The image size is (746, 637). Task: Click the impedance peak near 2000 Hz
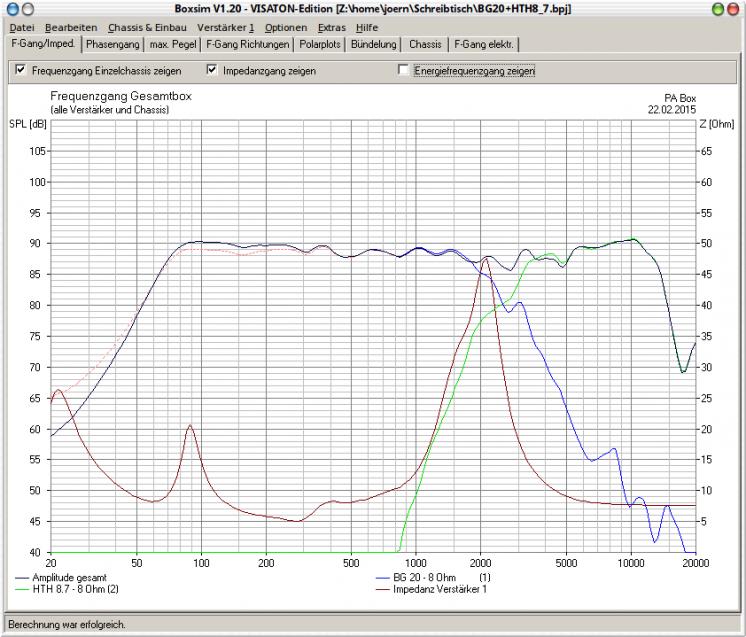tap(486, 258)
